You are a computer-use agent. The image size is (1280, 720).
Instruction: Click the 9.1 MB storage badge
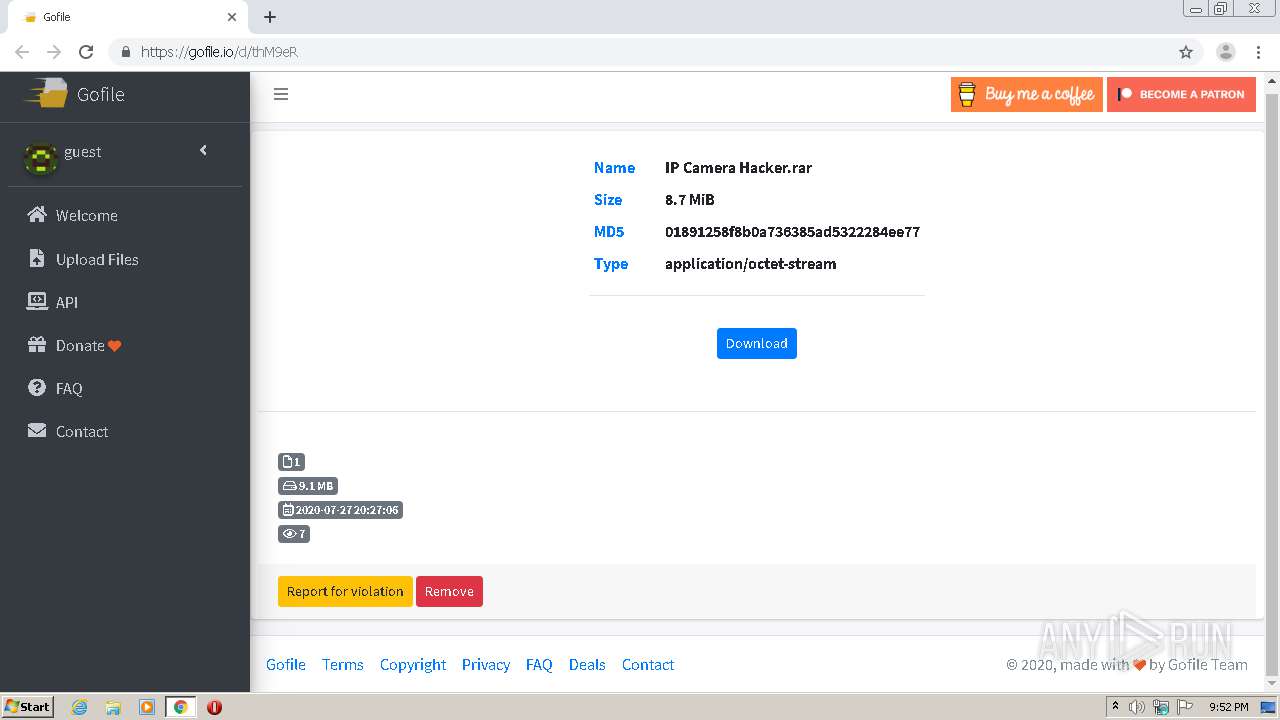[x=308, y=486]
